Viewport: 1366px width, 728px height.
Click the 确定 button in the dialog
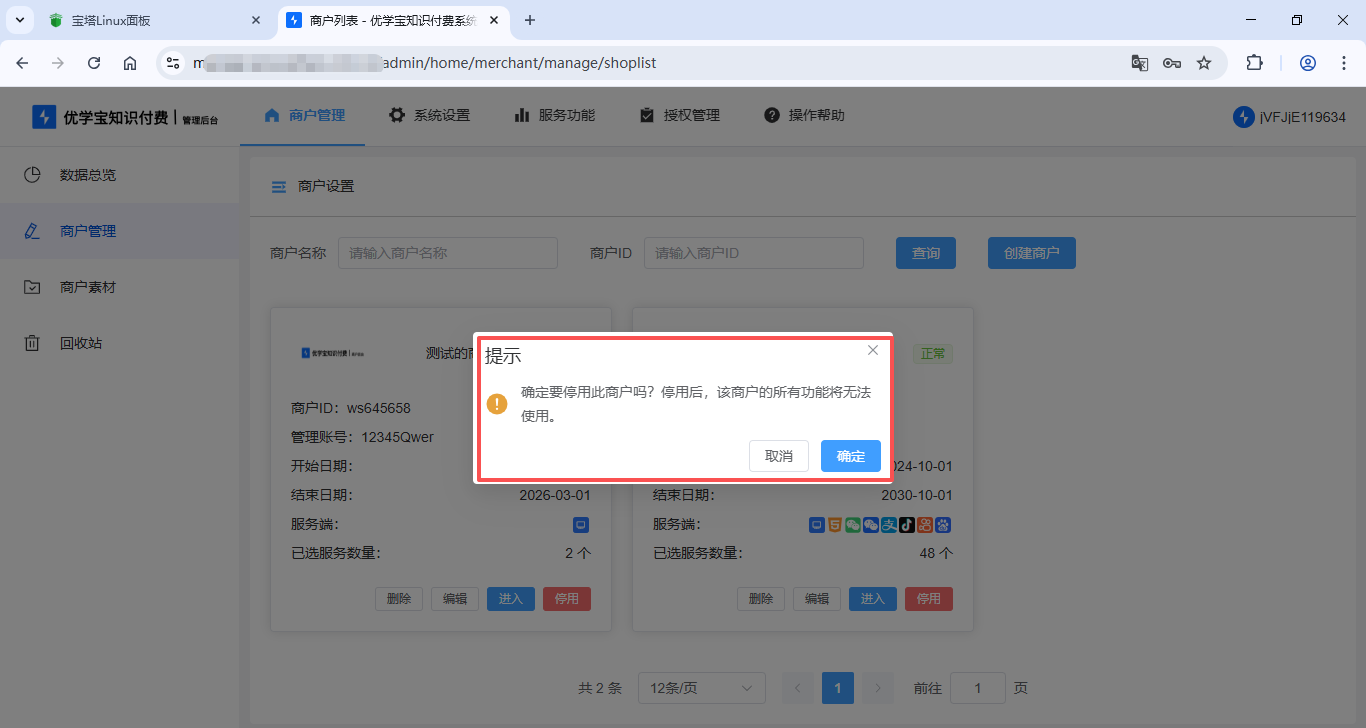[850, 456]
